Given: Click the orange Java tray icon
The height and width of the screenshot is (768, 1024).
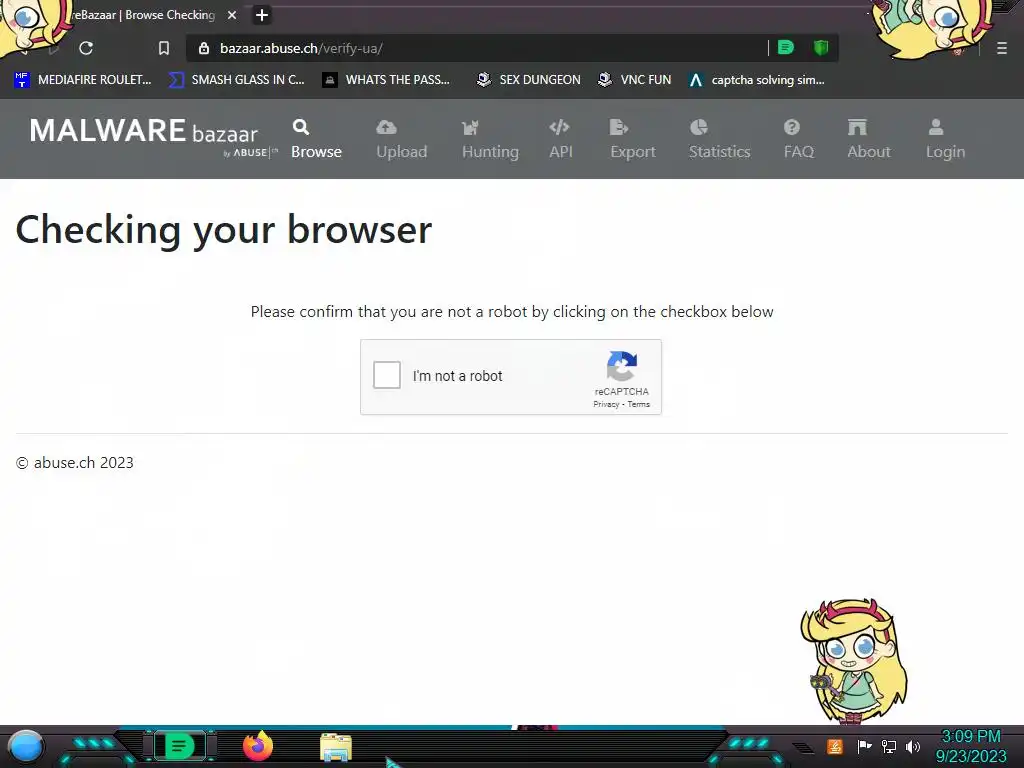Looking at the screenshot, I should coord(835,746).
